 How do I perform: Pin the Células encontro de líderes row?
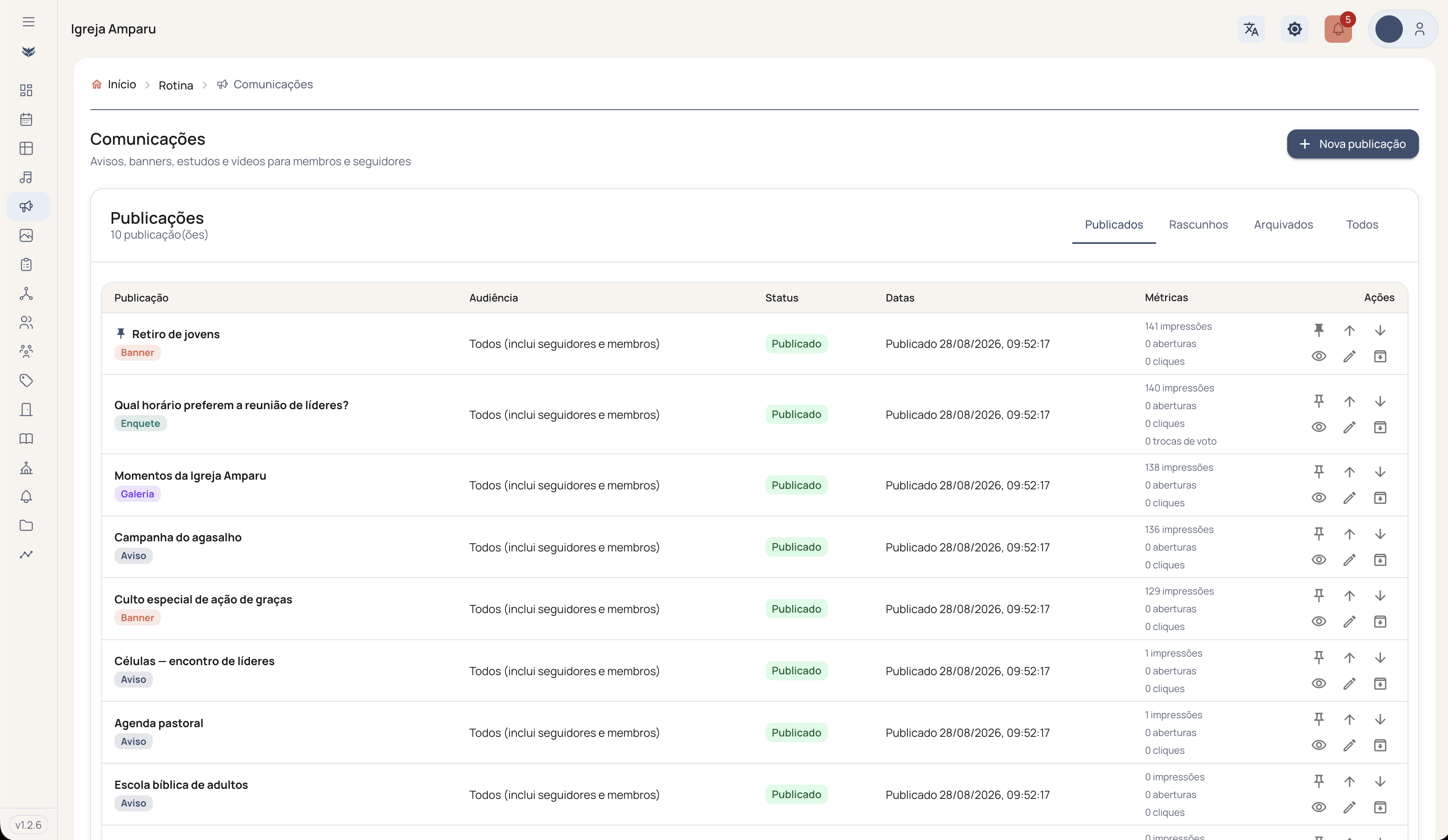point(1319,657)
